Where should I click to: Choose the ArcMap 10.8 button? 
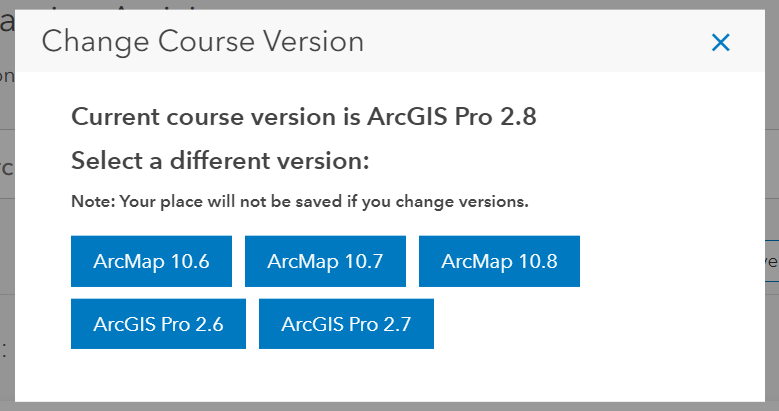point(499,262)
